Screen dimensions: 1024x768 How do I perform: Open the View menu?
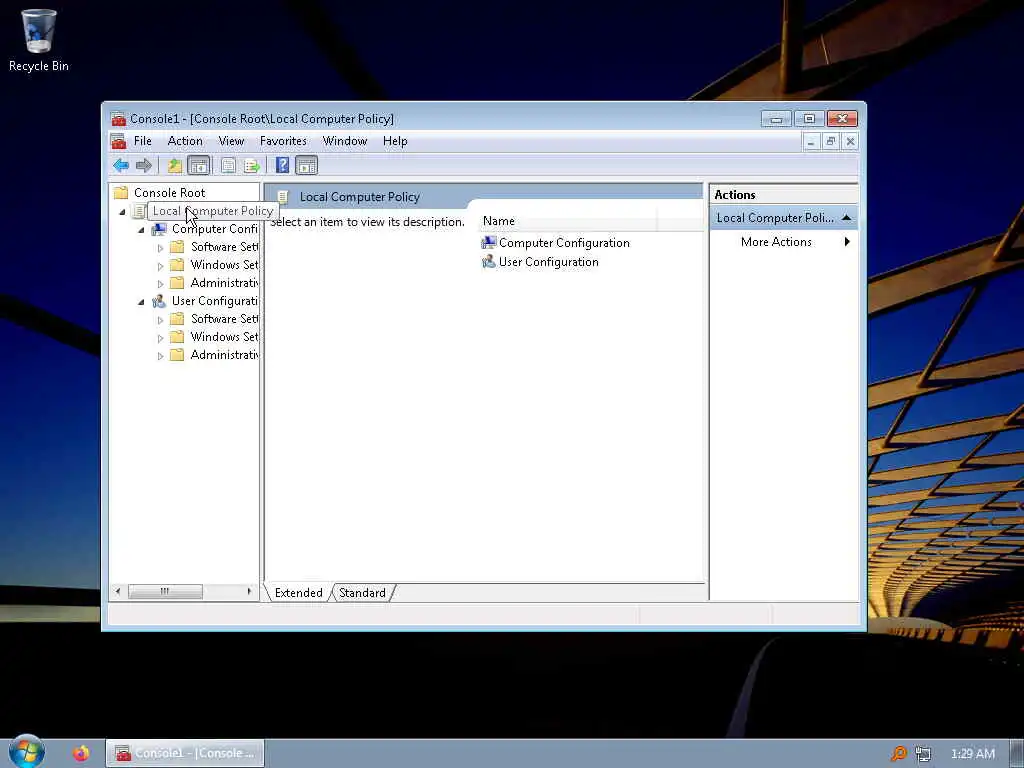coord(231,141)
